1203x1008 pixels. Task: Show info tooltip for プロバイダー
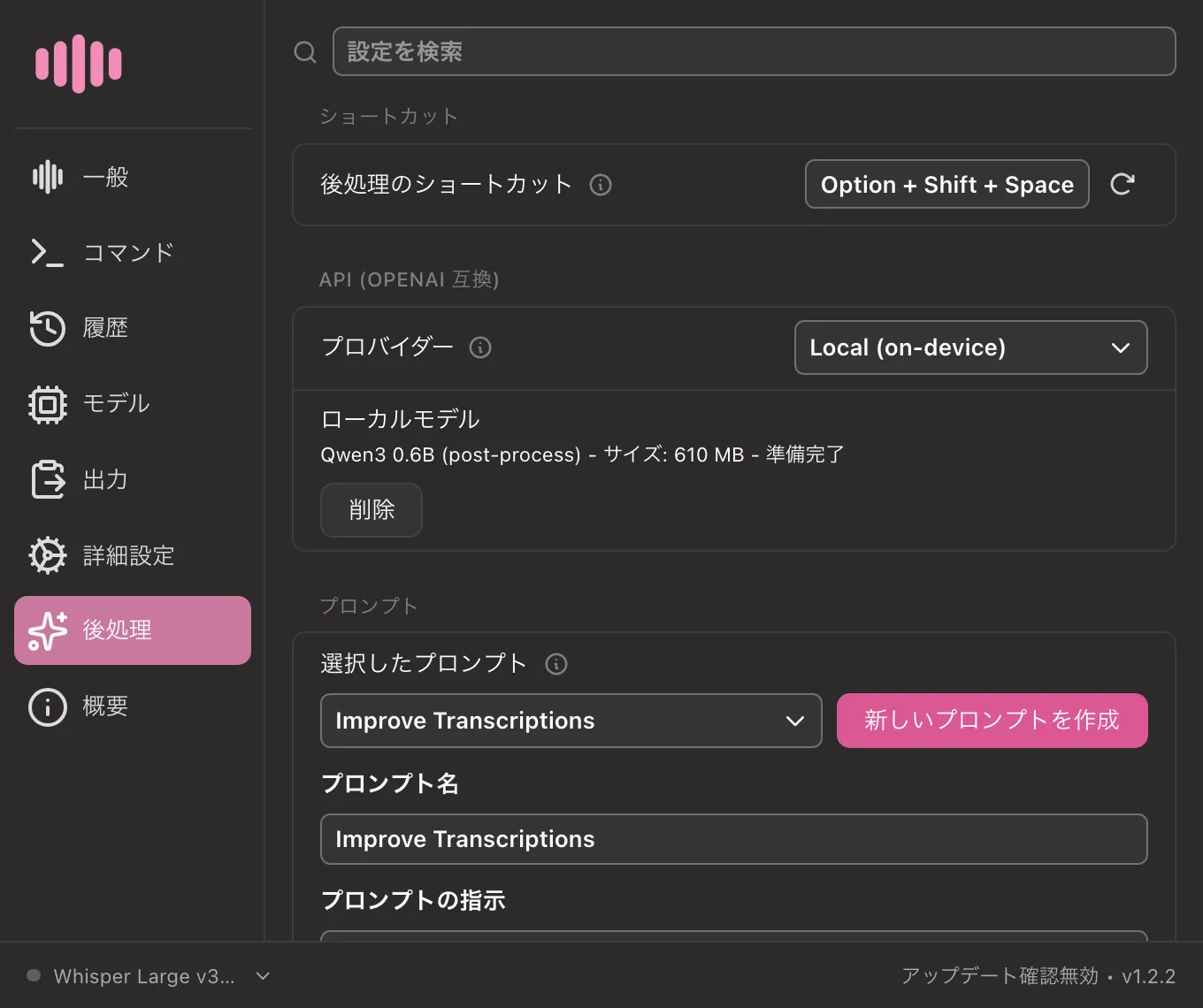click(x=480, y=347)
